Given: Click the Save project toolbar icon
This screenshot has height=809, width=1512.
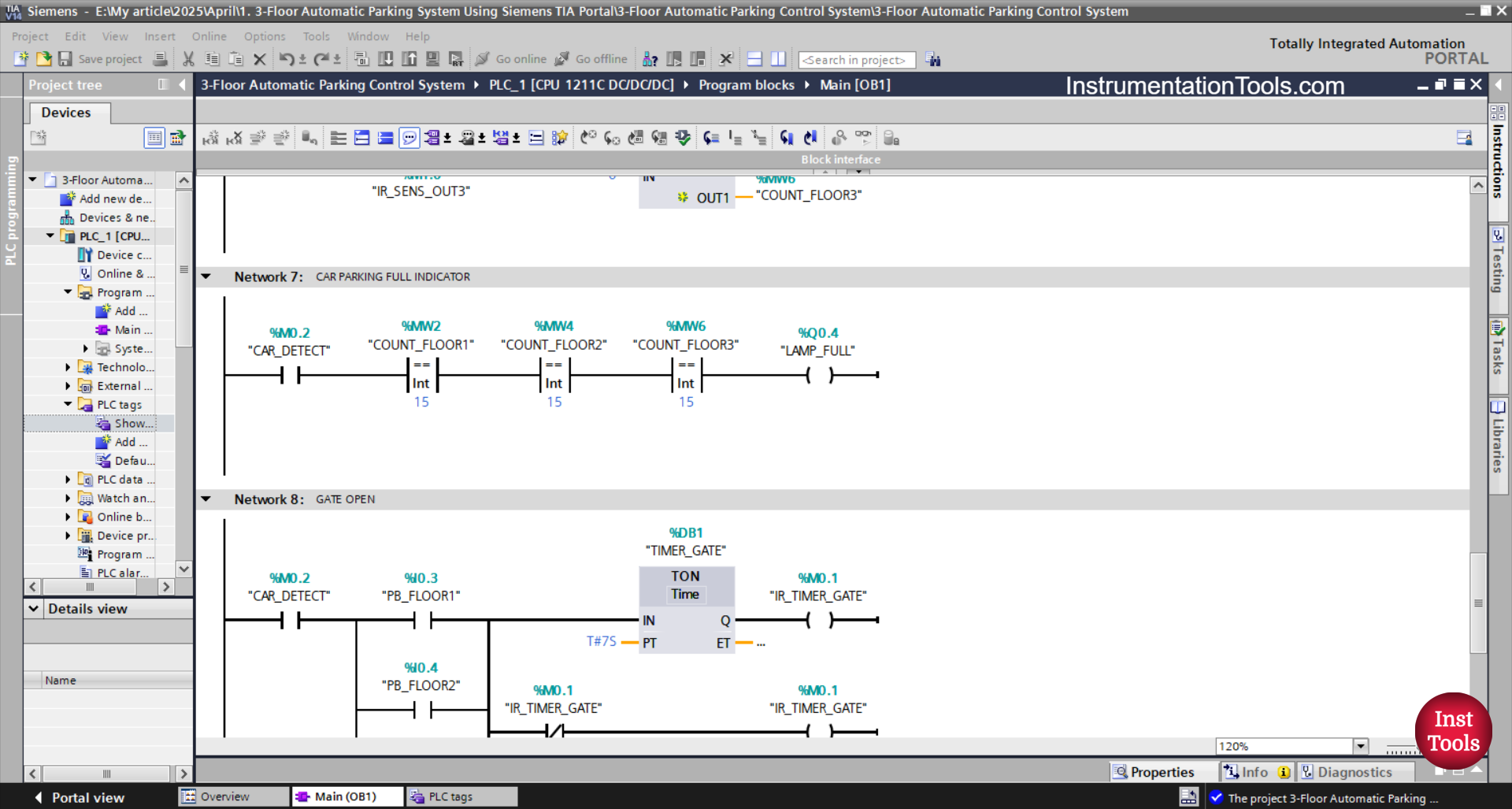Looking at the screenshot, I should [x=65, y=59].
